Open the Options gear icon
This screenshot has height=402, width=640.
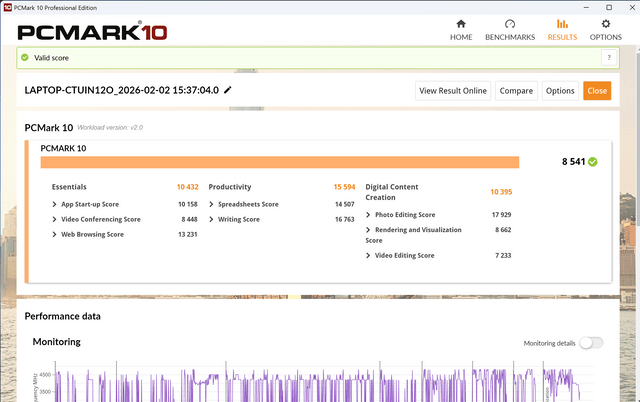click(606, 24)
